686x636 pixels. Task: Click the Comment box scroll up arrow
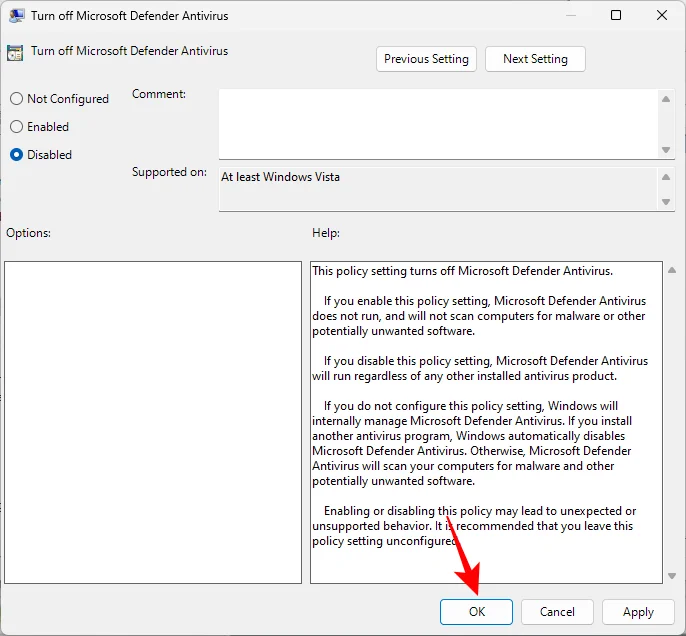[x=666, y=99]
